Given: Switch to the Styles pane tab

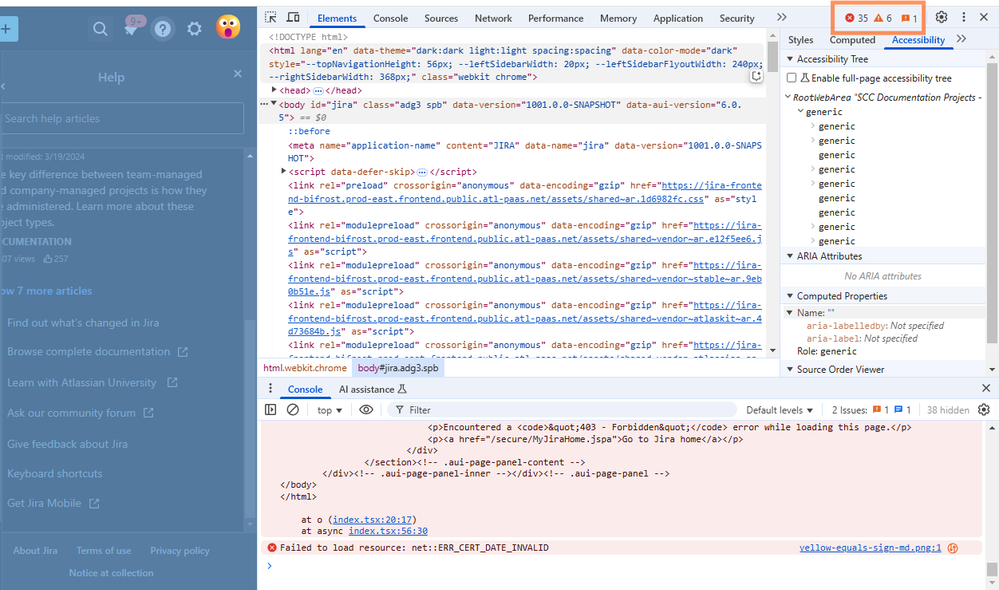Looking at the screenshot, I should [801, 40].
